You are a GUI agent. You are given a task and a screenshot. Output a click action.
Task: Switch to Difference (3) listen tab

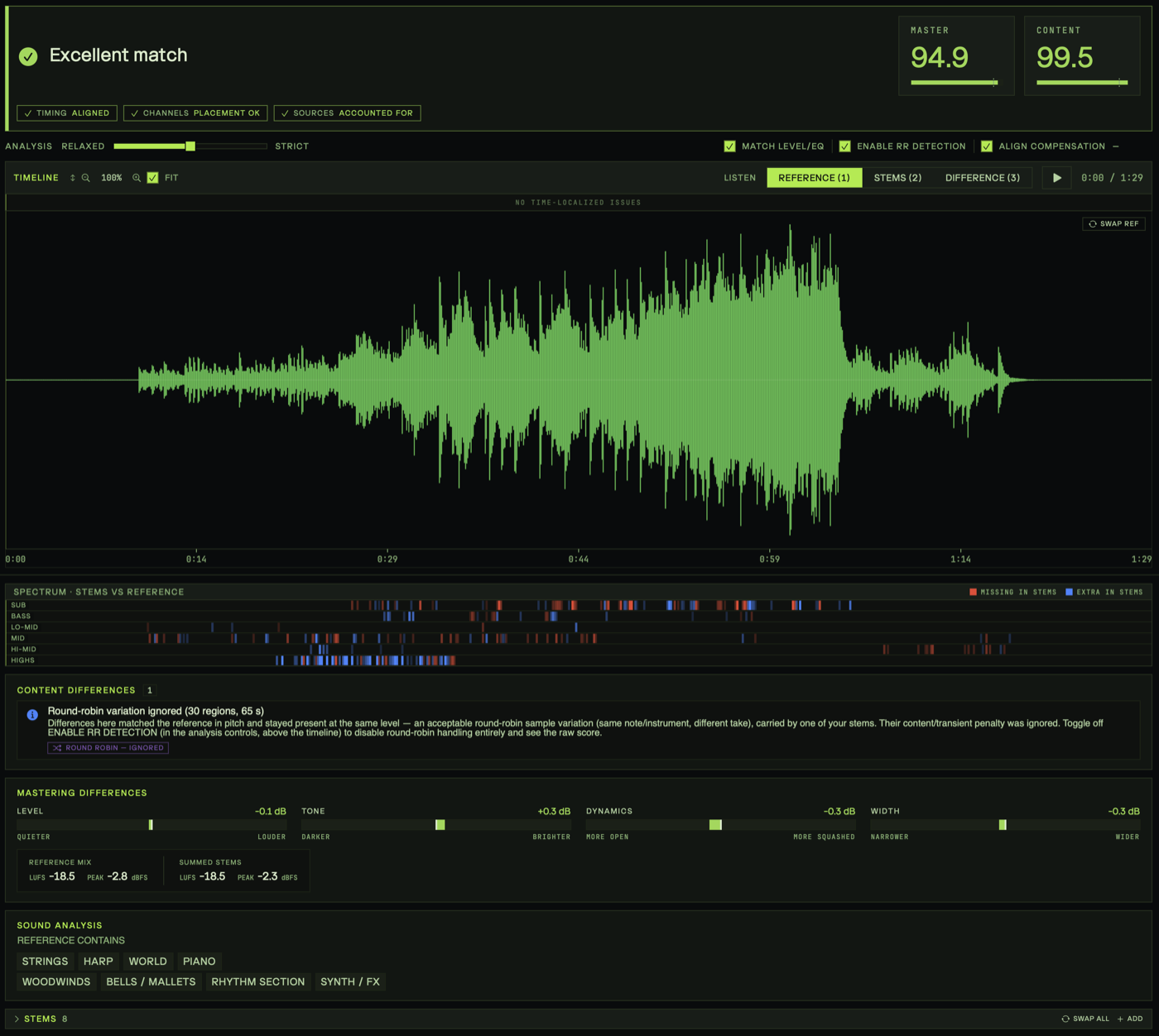tap(983, 178)
